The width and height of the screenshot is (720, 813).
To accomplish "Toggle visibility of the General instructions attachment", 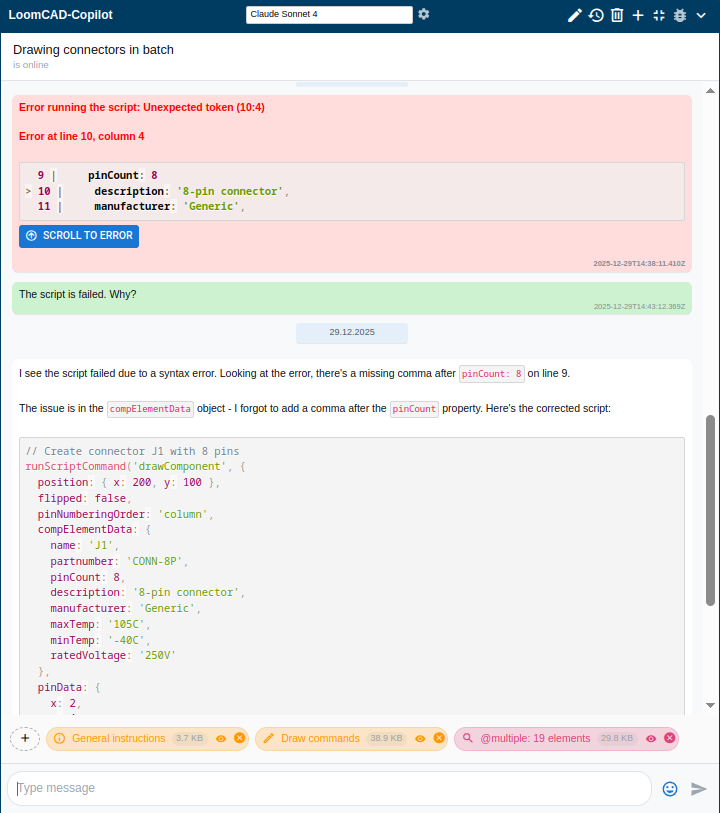I will [220, 738].
